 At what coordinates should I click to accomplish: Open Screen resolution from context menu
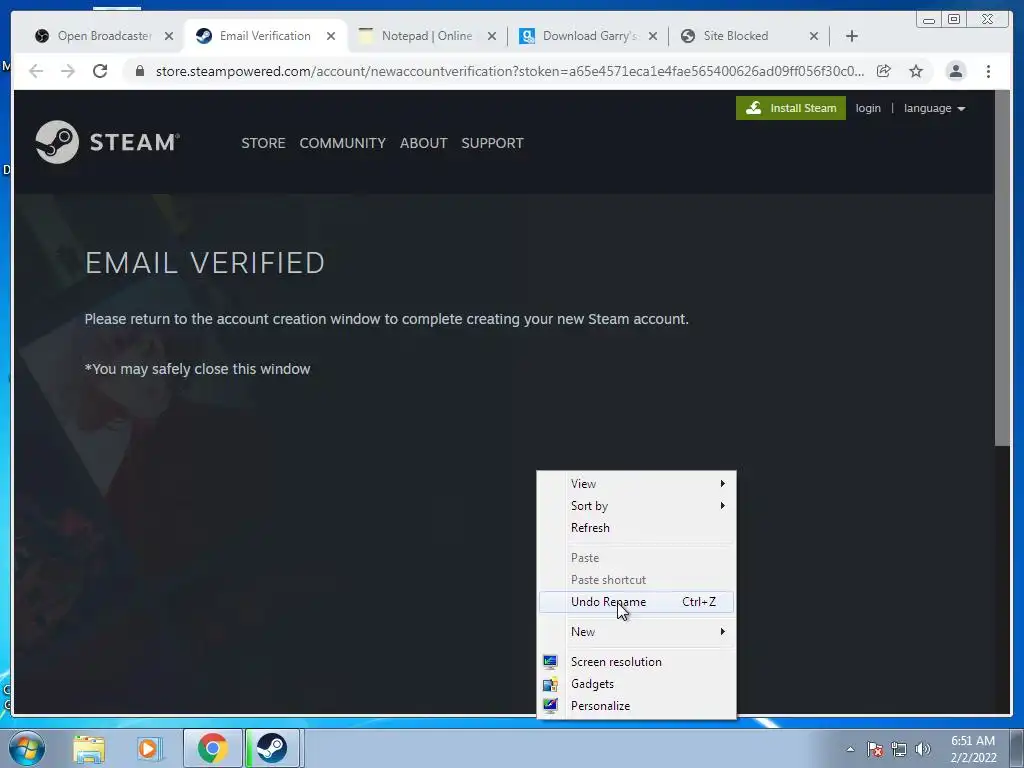(636, 662)
